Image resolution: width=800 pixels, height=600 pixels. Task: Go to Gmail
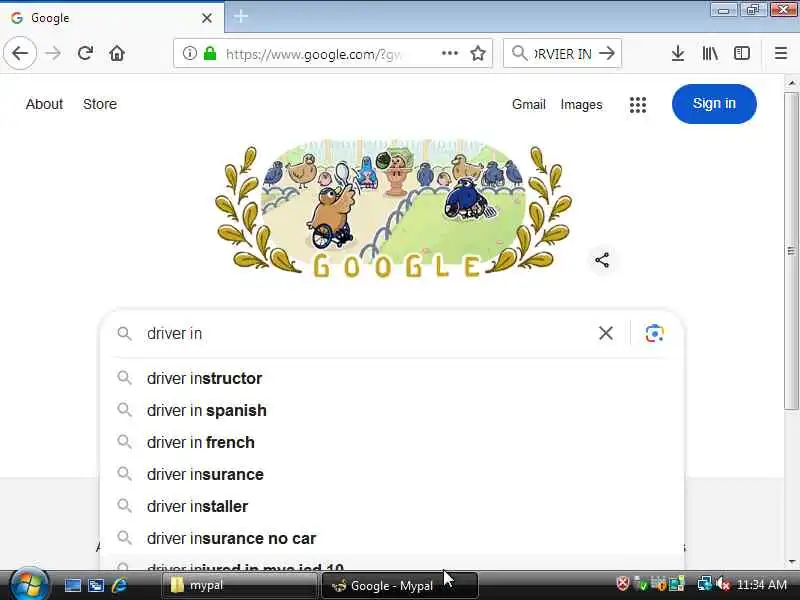click(529, 105)
